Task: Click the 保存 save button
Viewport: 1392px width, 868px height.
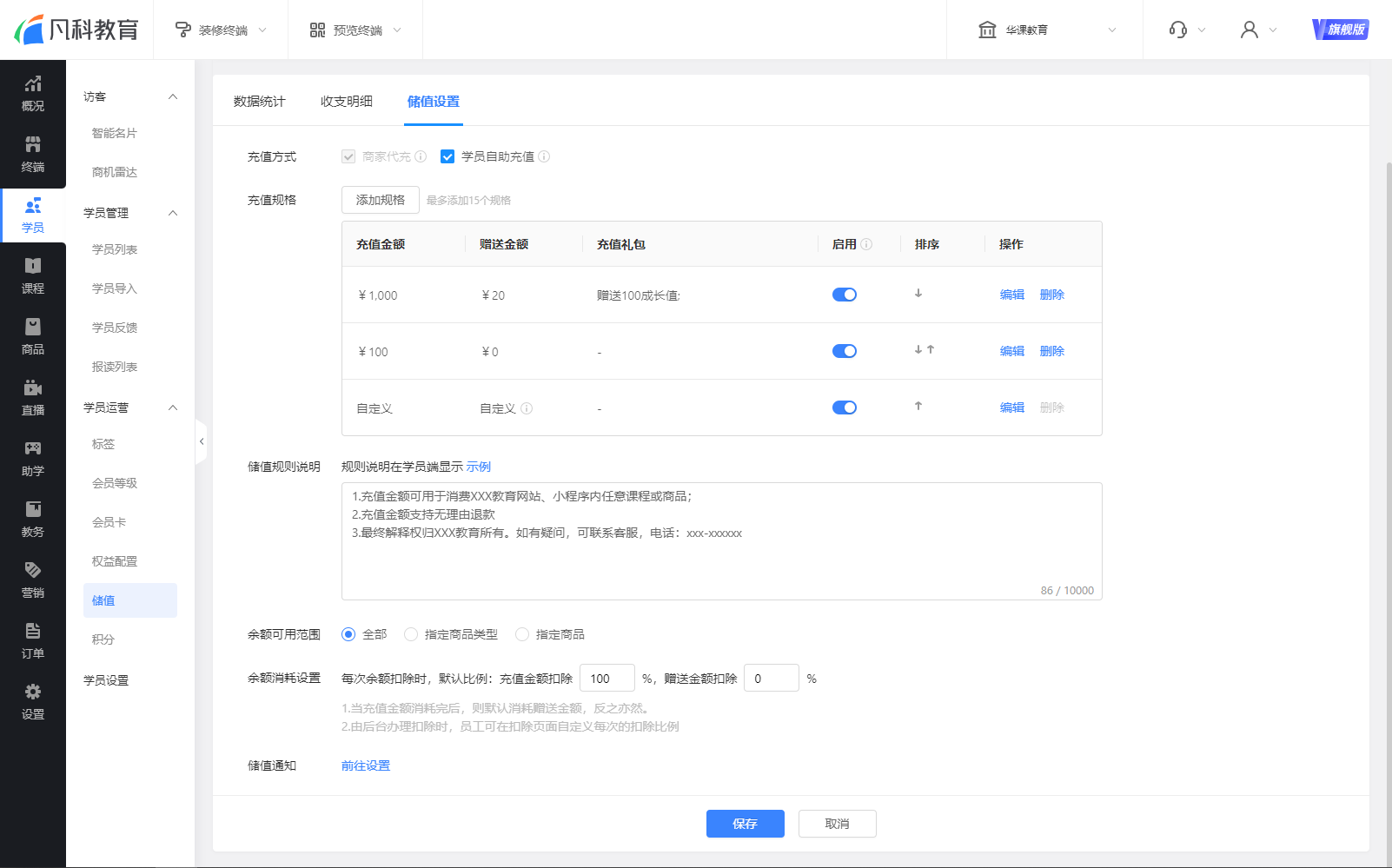Action: (x=746, y=824)
